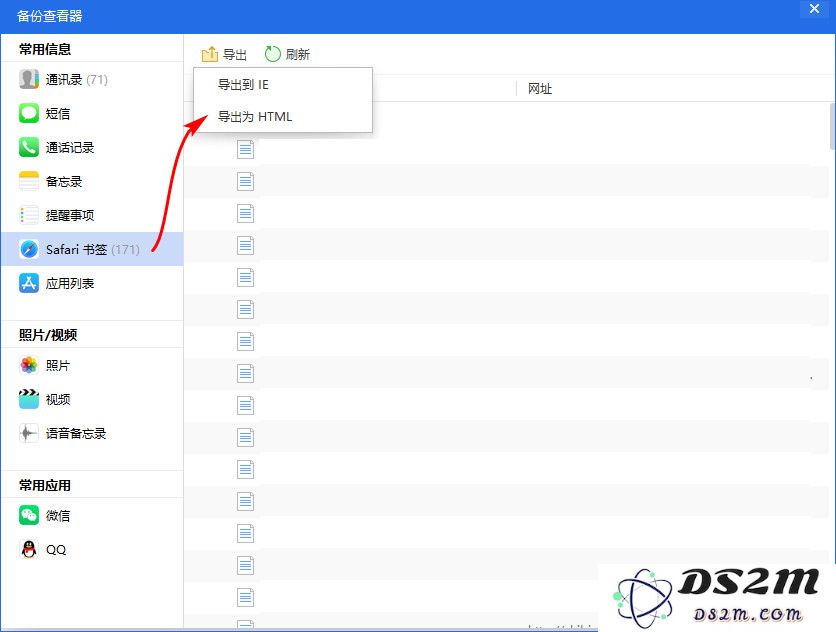Click the green 刷新 refresh icon
The height and width of the screenshot is (632, 836).
click(272, 54)
